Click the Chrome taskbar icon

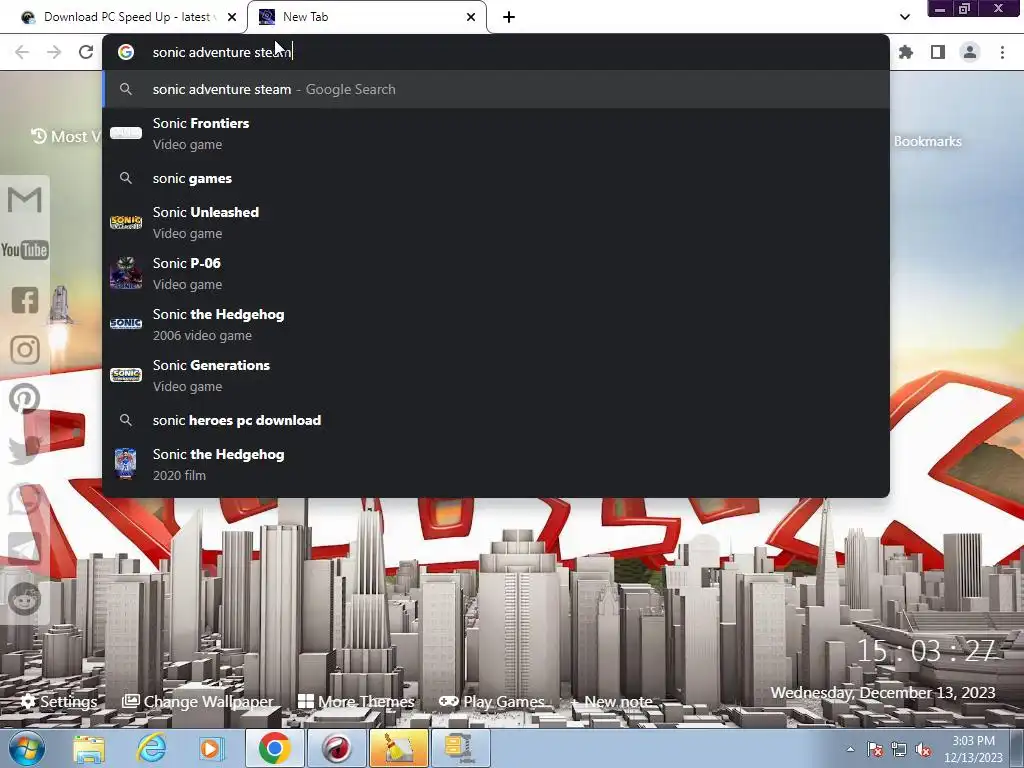[274, 748]
